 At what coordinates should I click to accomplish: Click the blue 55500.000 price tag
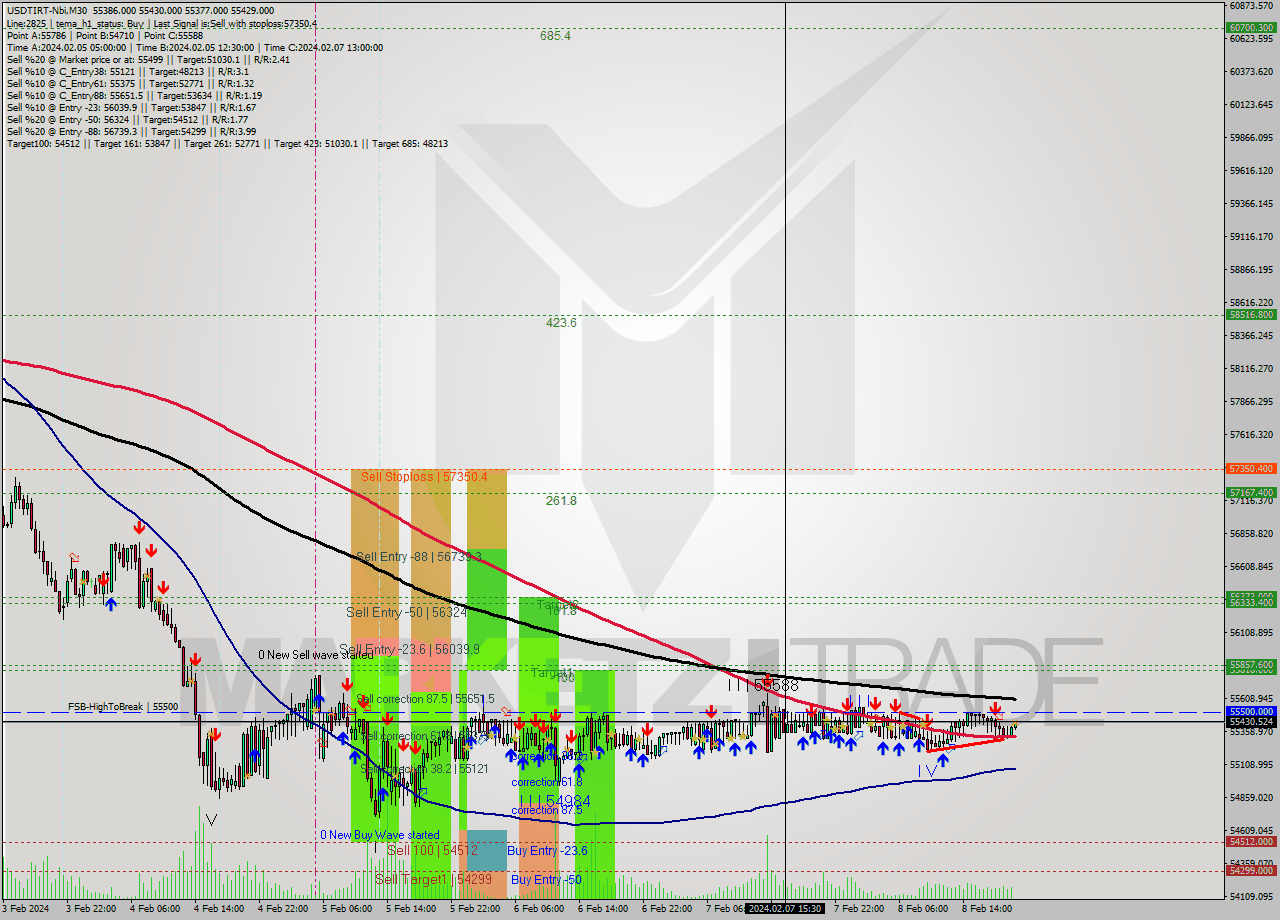coord(1251,711)
